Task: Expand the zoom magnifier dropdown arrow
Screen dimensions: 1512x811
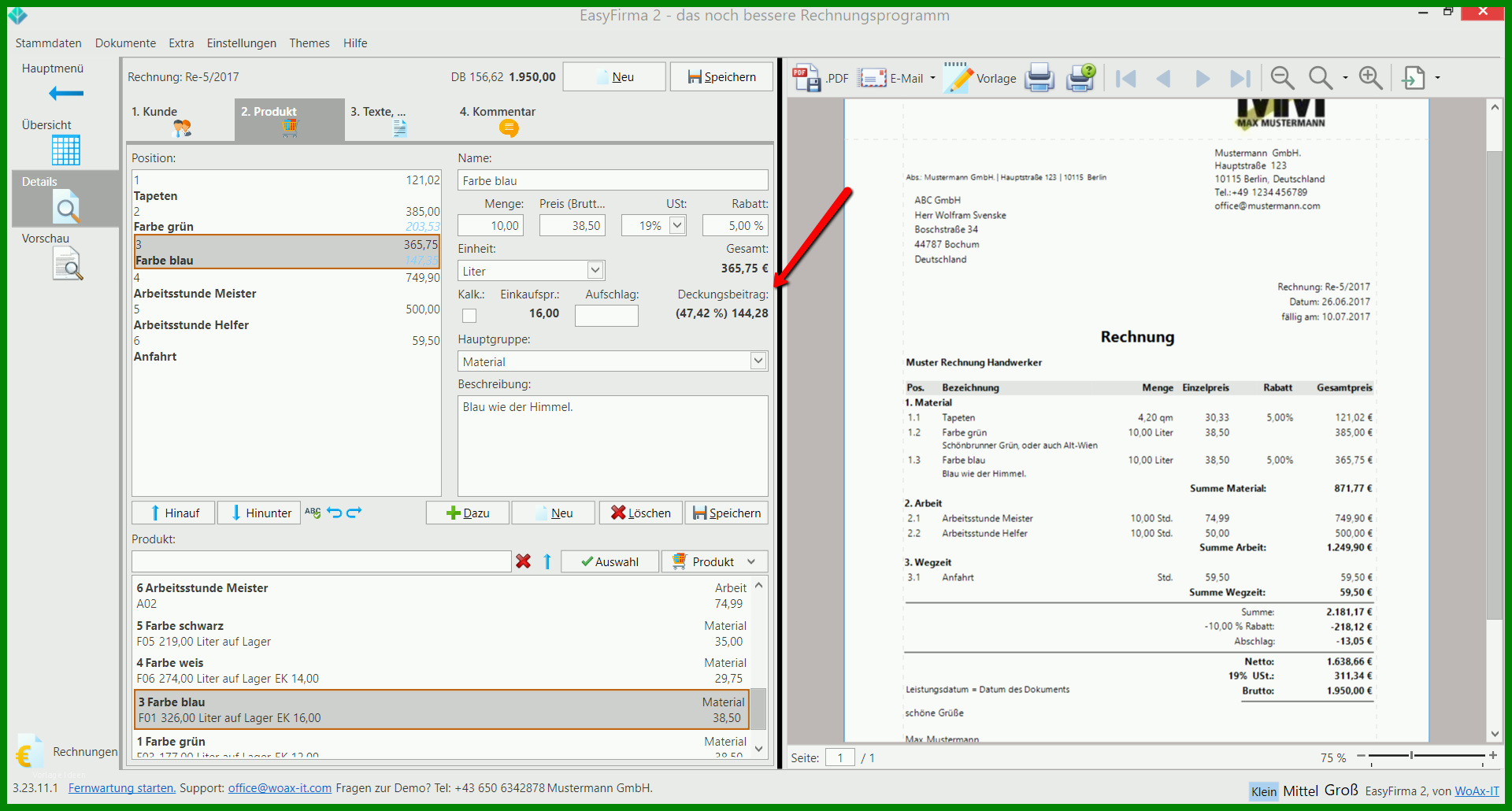Action: coord(1345,78)
